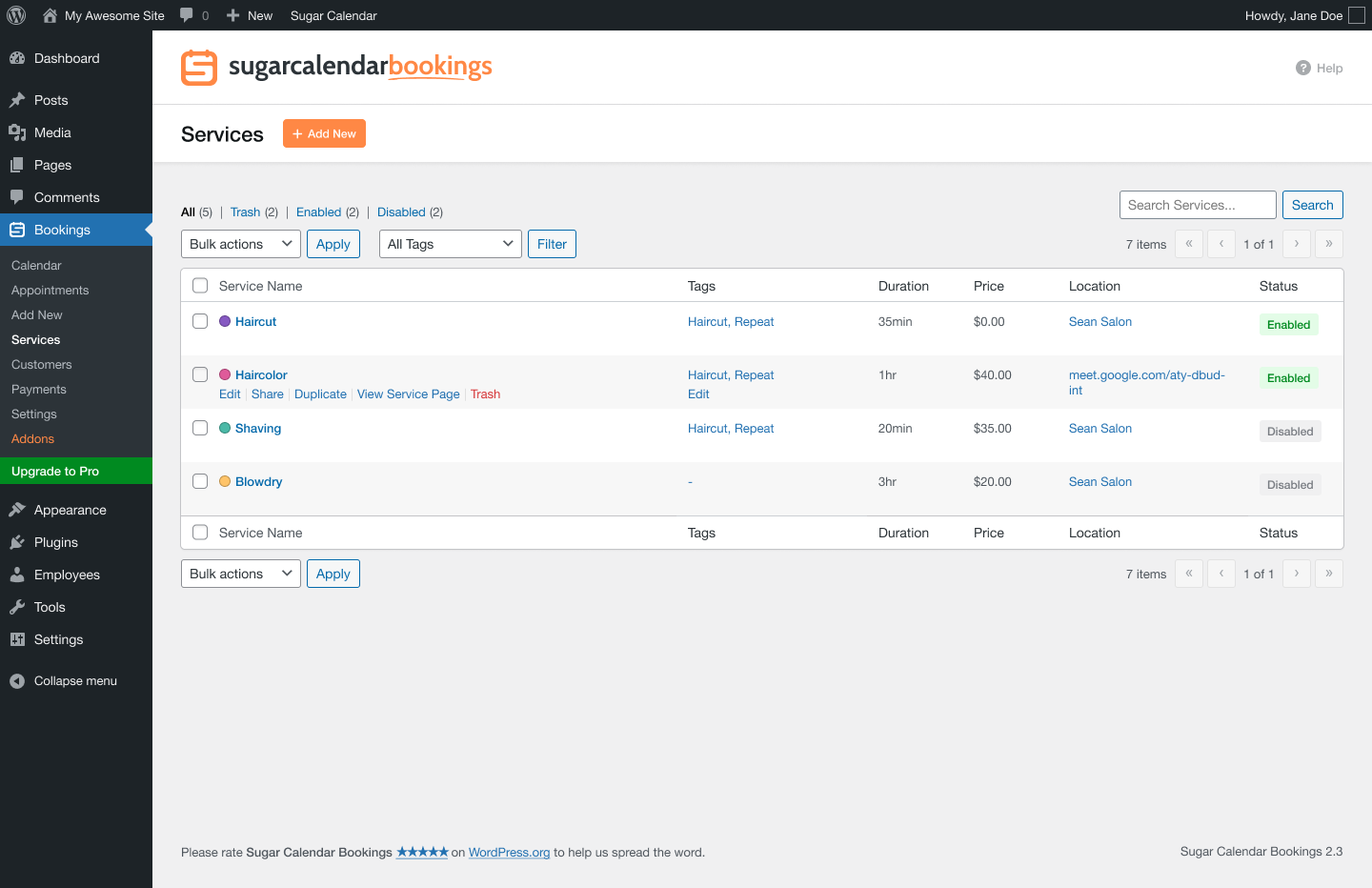
Task: Click the Appearance brush icon
Action: pos(17,510)
